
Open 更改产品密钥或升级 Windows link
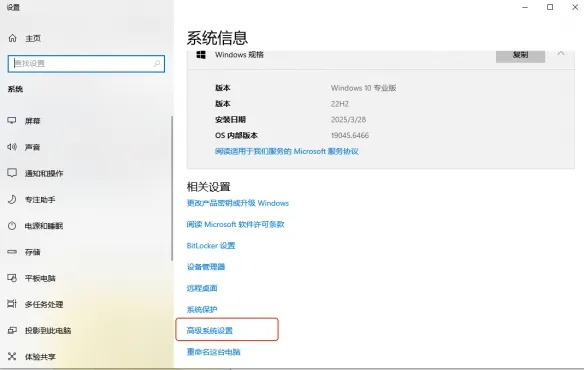[238, 203]
